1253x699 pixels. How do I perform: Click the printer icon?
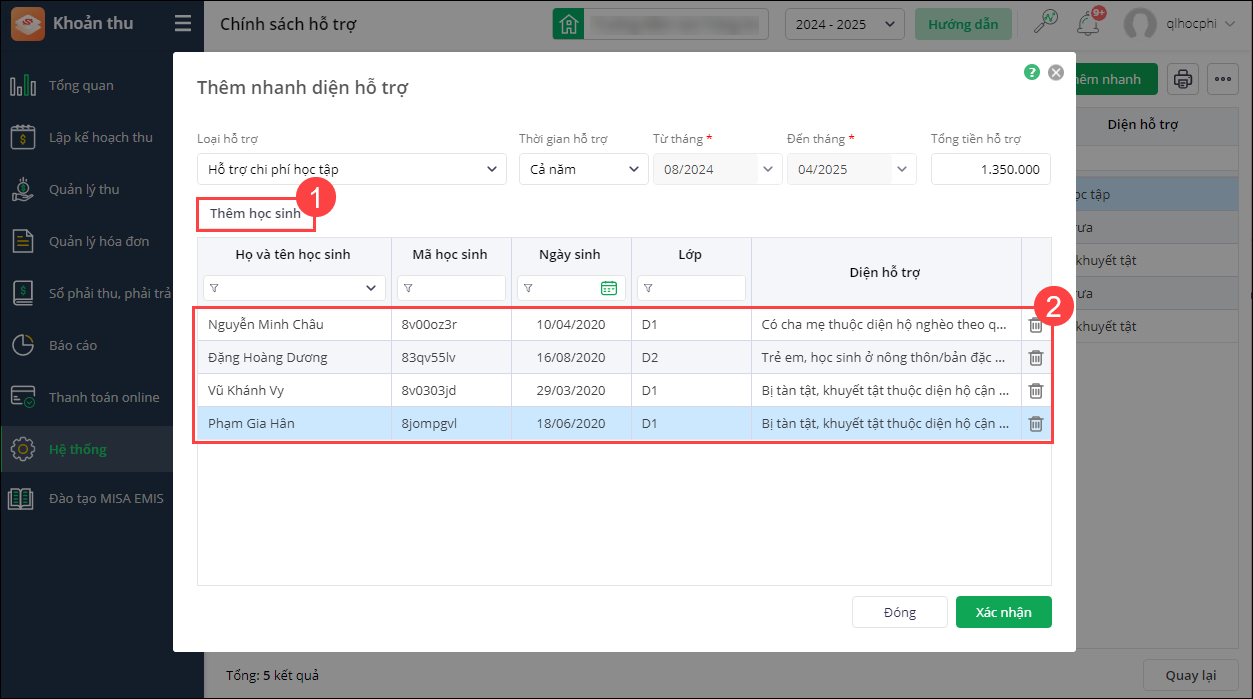pyautogui.click(x=1183, y=79)
